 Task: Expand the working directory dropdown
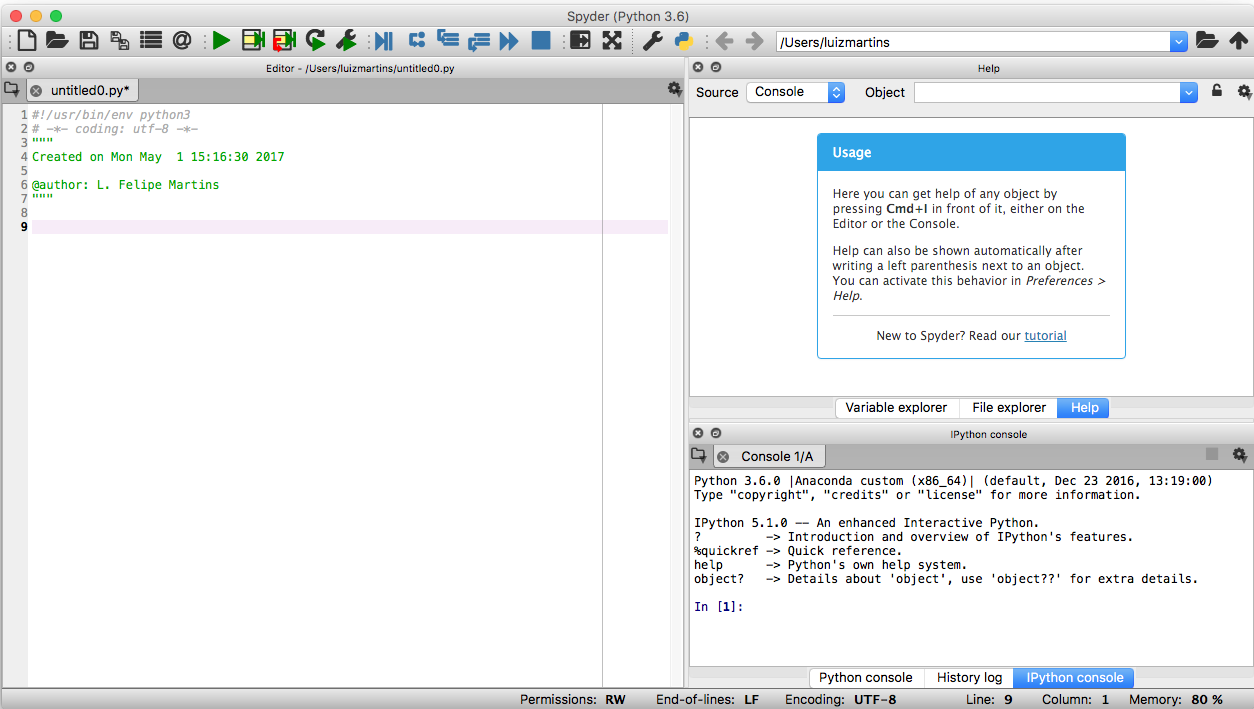[1179, 41]
